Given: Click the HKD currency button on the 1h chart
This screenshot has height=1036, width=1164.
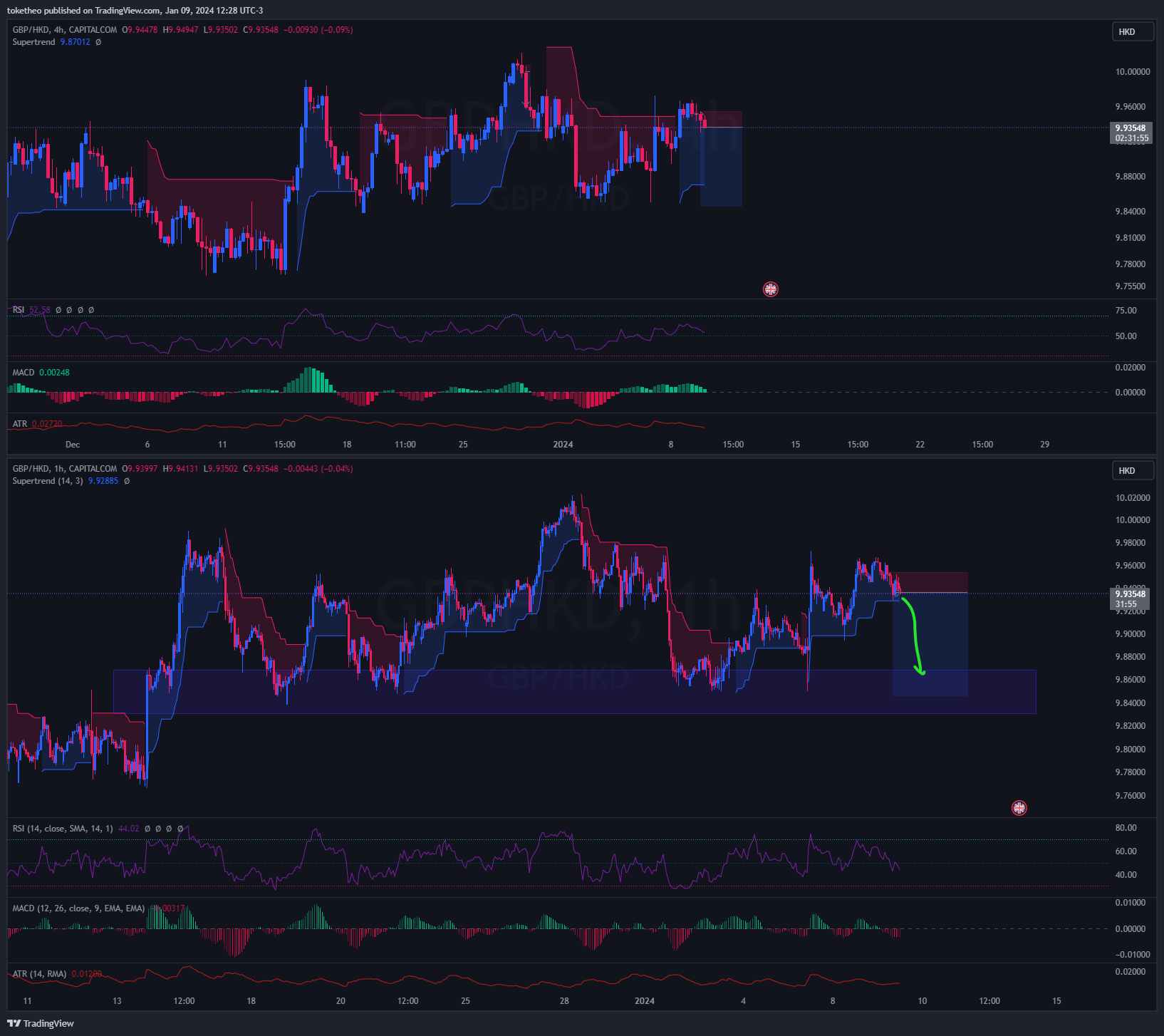Looking at the screenshot, I should (x=1133, y=470).
